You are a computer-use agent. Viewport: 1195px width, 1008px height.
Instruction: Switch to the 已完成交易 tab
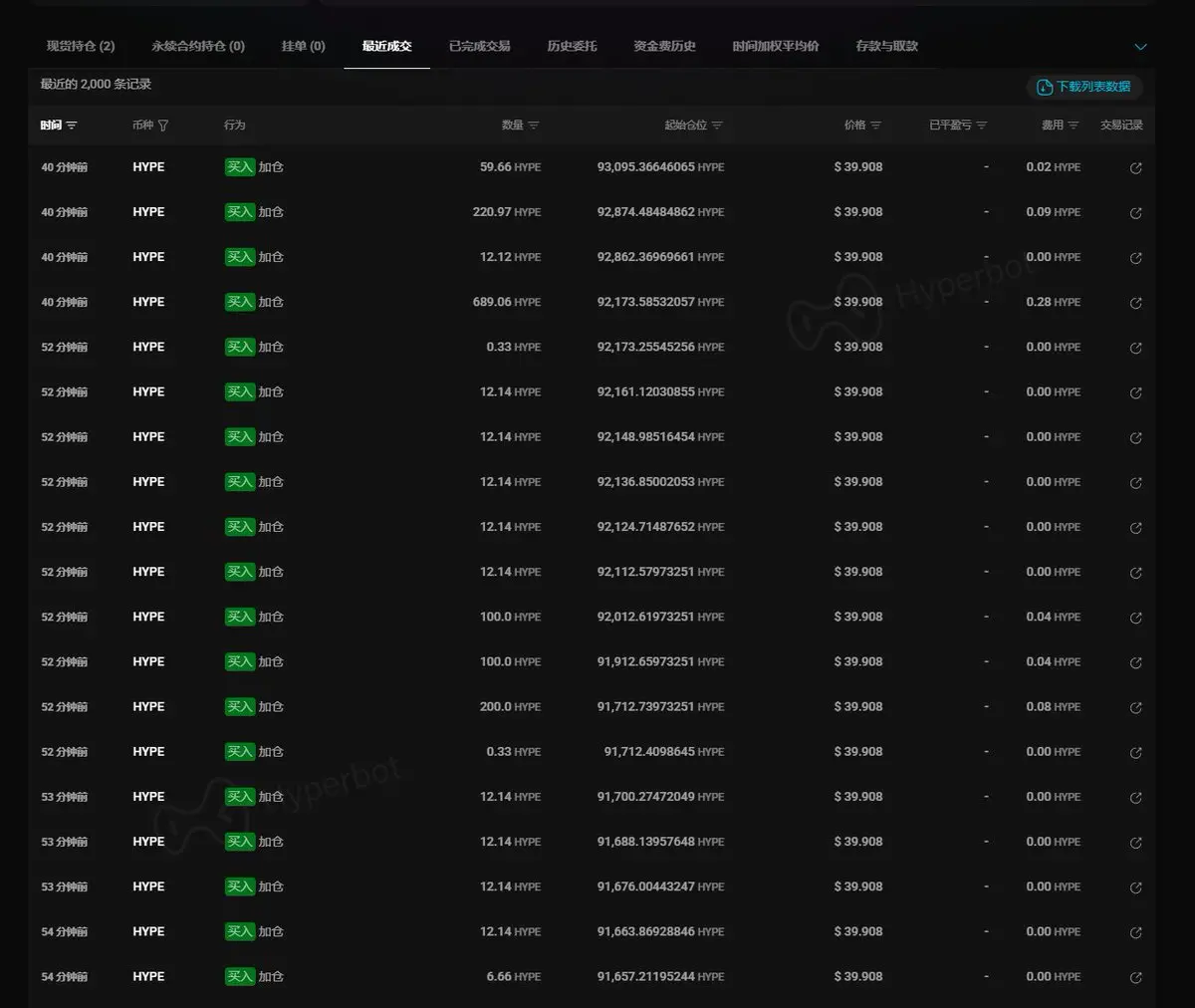479,46
